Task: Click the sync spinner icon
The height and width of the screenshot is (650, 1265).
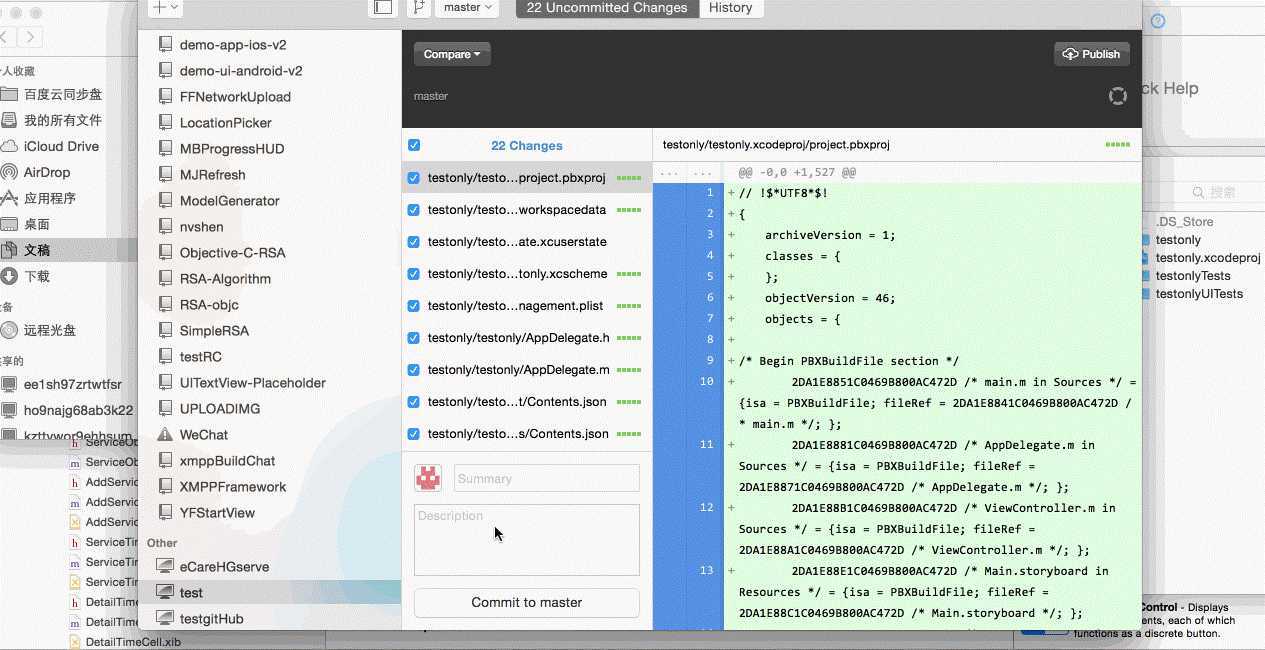Action: click(1118, 96)
